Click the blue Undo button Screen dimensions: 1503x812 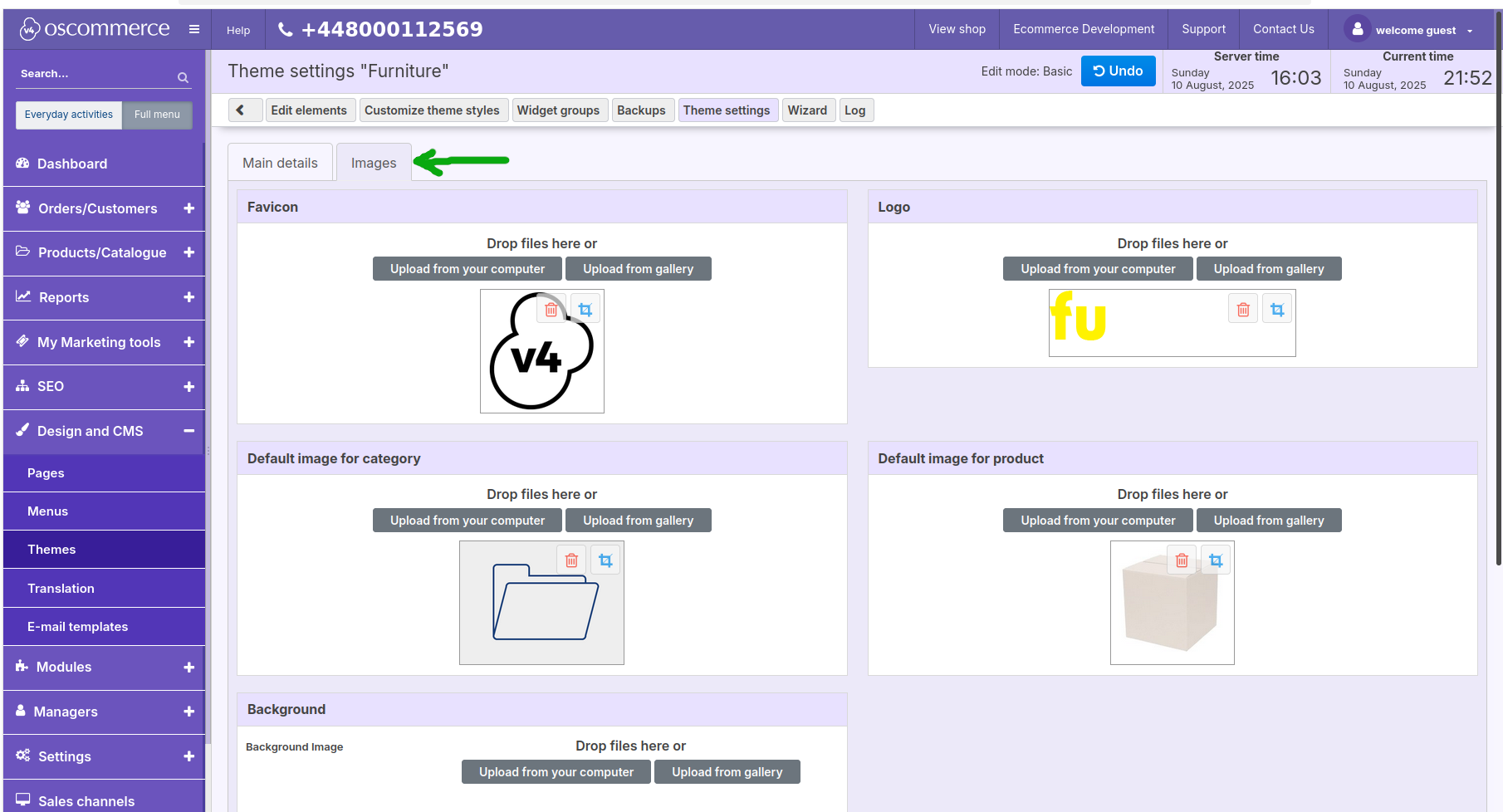(x=1118, y=71)
